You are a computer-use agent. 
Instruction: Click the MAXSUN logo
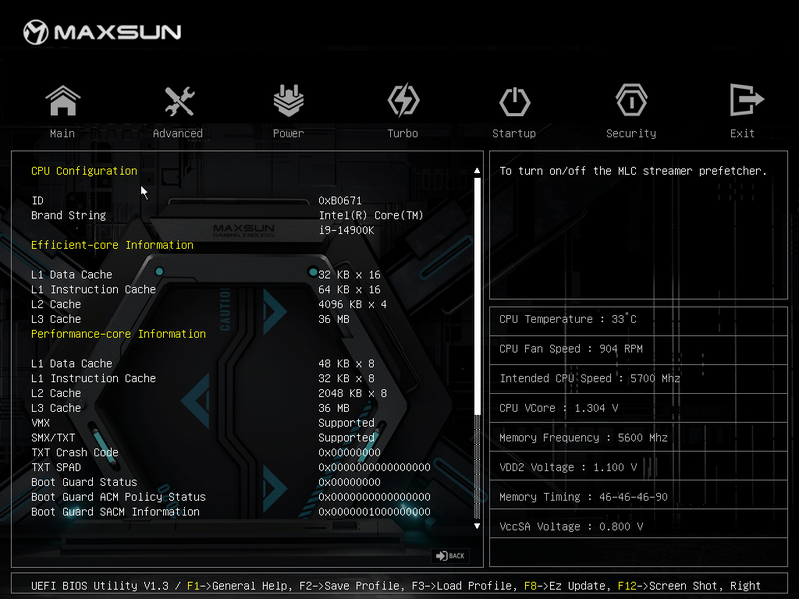point(102,32)
